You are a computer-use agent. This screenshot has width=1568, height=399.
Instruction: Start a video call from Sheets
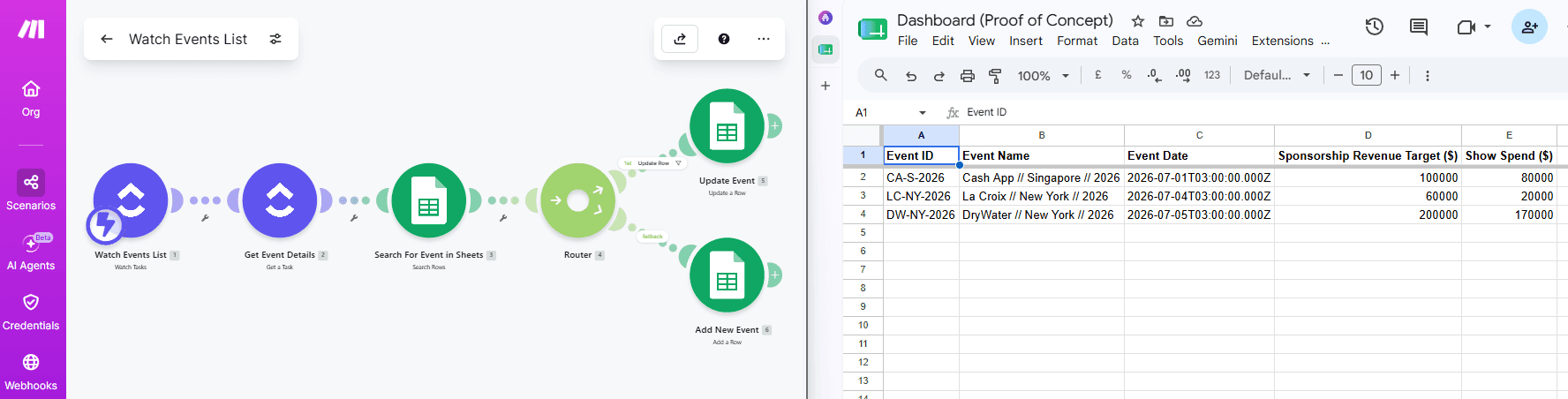point(1466,27)
